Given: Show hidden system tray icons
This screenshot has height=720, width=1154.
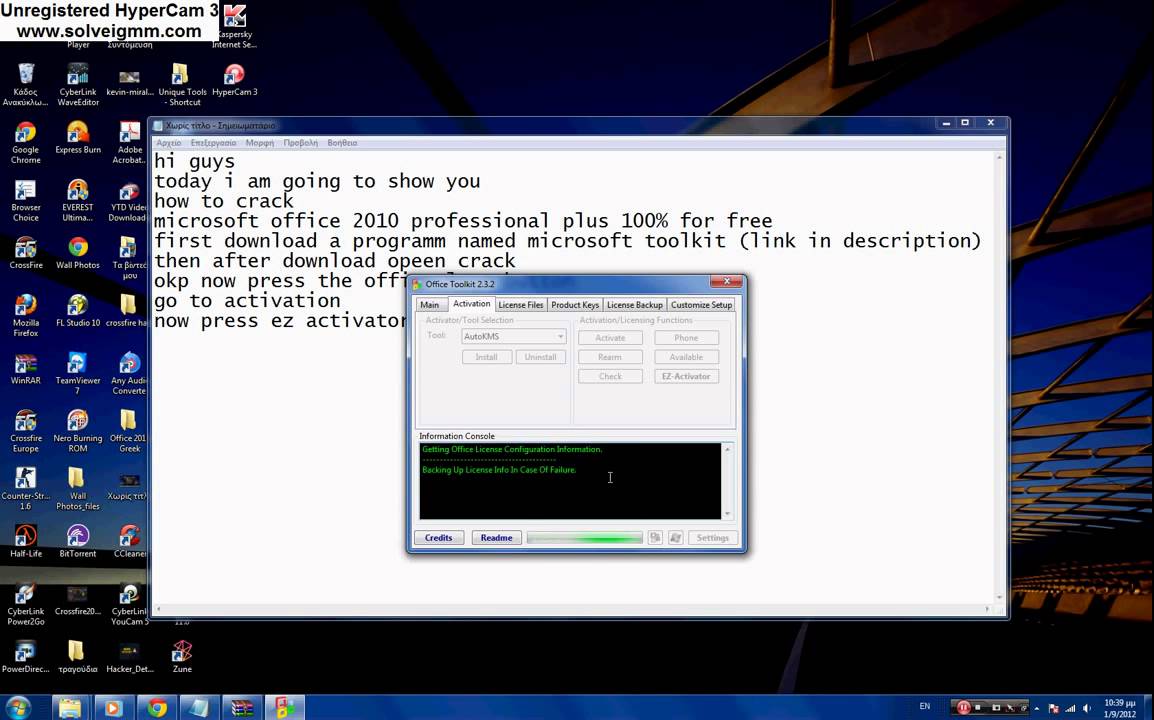Looking at the screenshot, I should coord(1037,707).
